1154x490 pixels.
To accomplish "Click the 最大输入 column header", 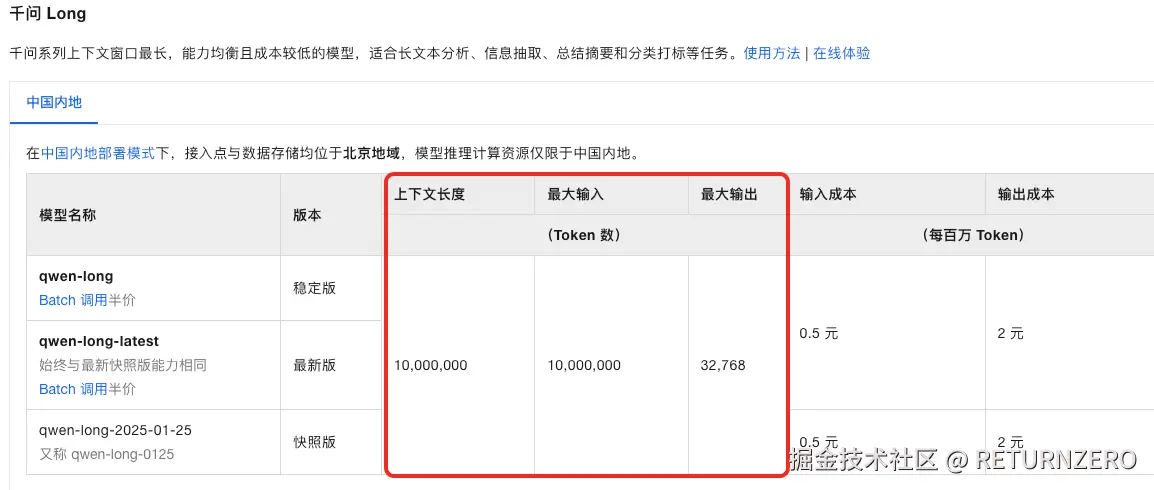I will tap(576, 195).
